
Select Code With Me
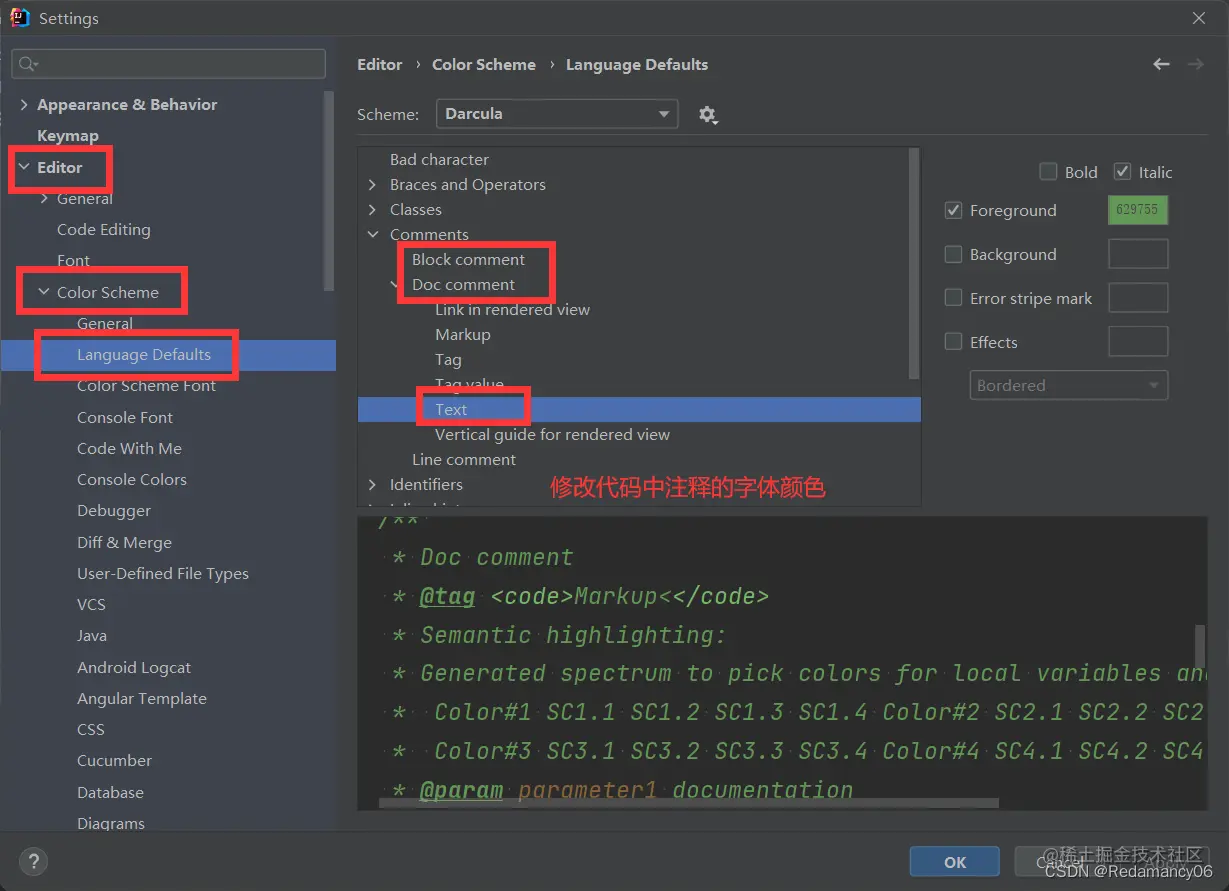coord(129,448)
